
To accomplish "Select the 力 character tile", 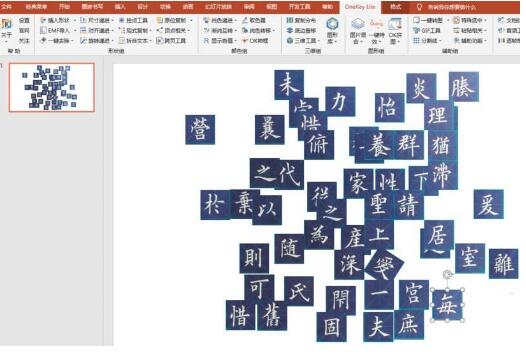I will [340, 101].
